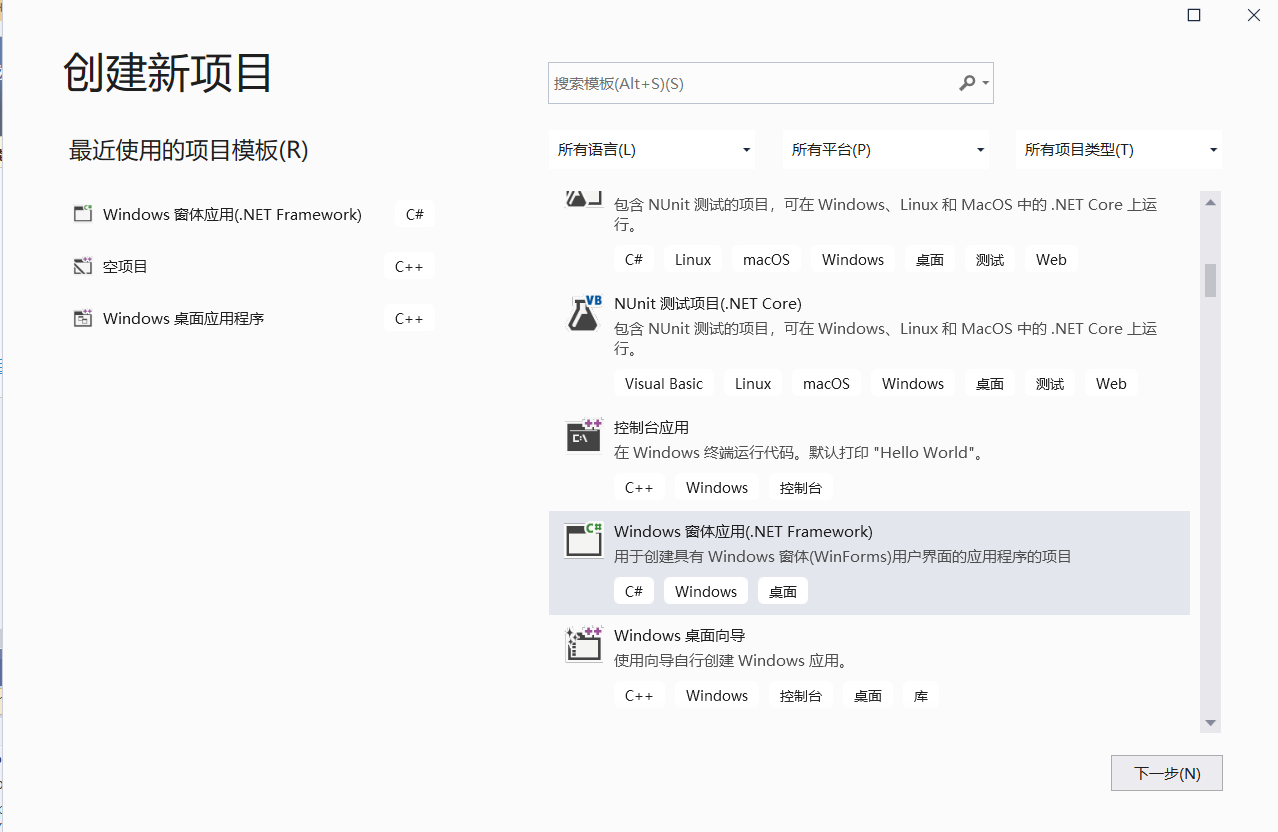Click the macOS tag on Visual Basic NUnit template
This screenshot has height=832, width=1278.
click(826, 383)
